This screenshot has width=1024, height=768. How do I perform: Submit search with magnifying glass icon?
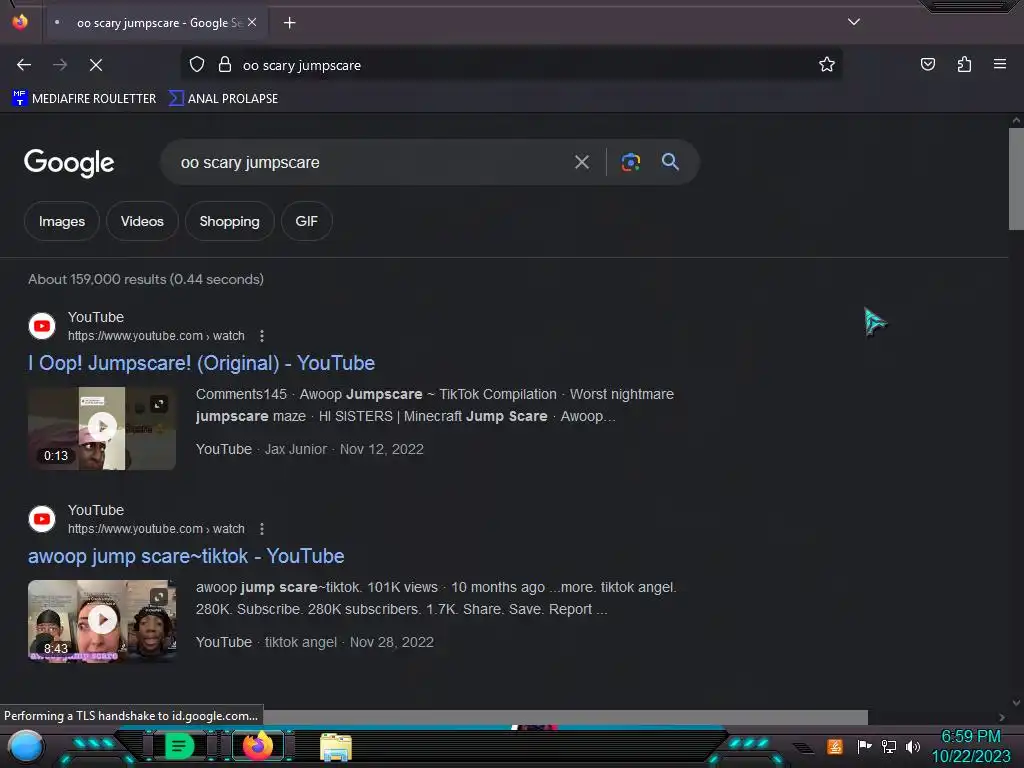click(670, 162)
